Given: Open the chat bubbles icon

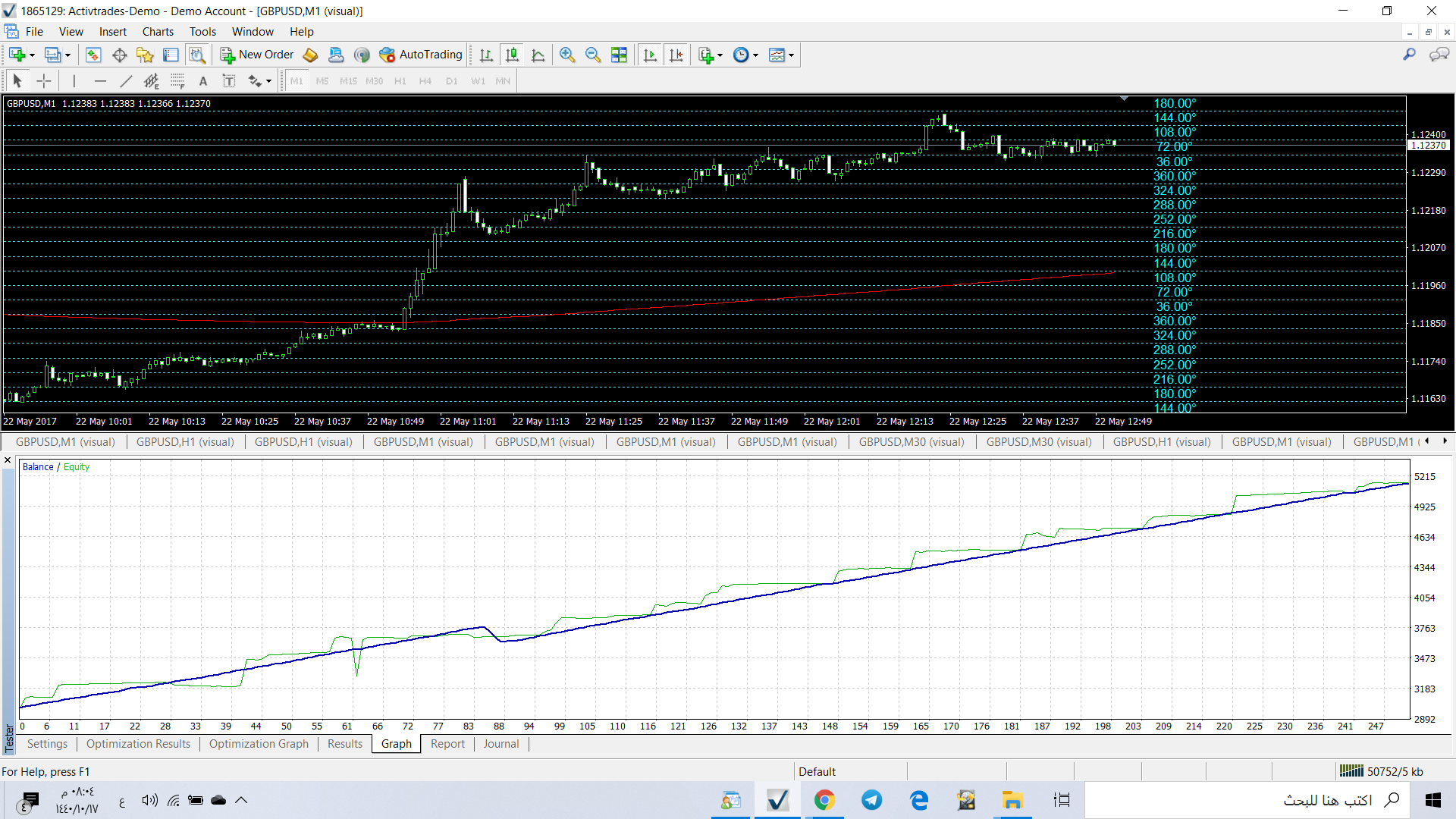Looking at the screenshot, I should click(x=1439, y=55).
